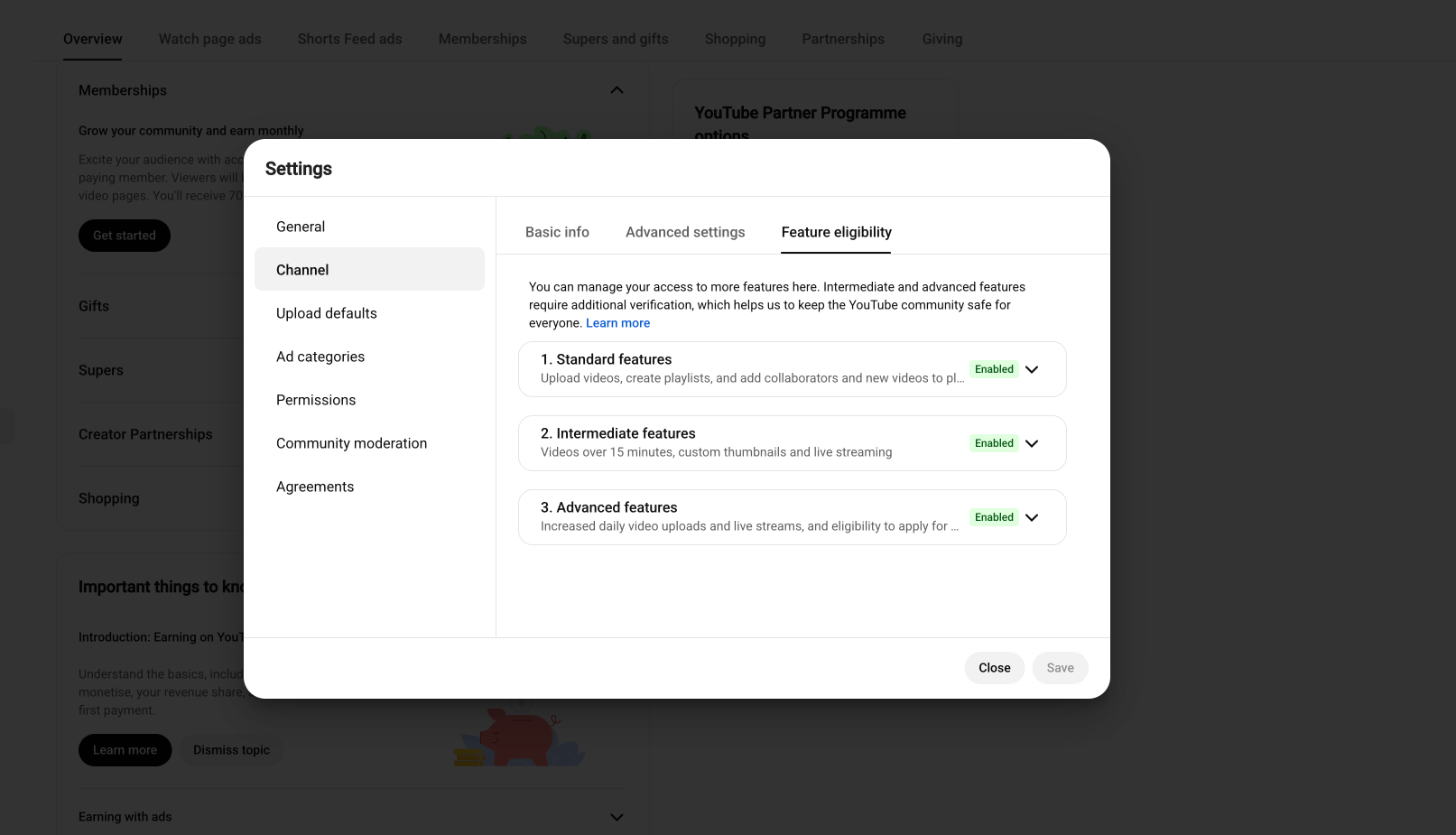Click the Save button in Settings
The width and height of the screenshot is (1456, 835).
(1061, 668)
